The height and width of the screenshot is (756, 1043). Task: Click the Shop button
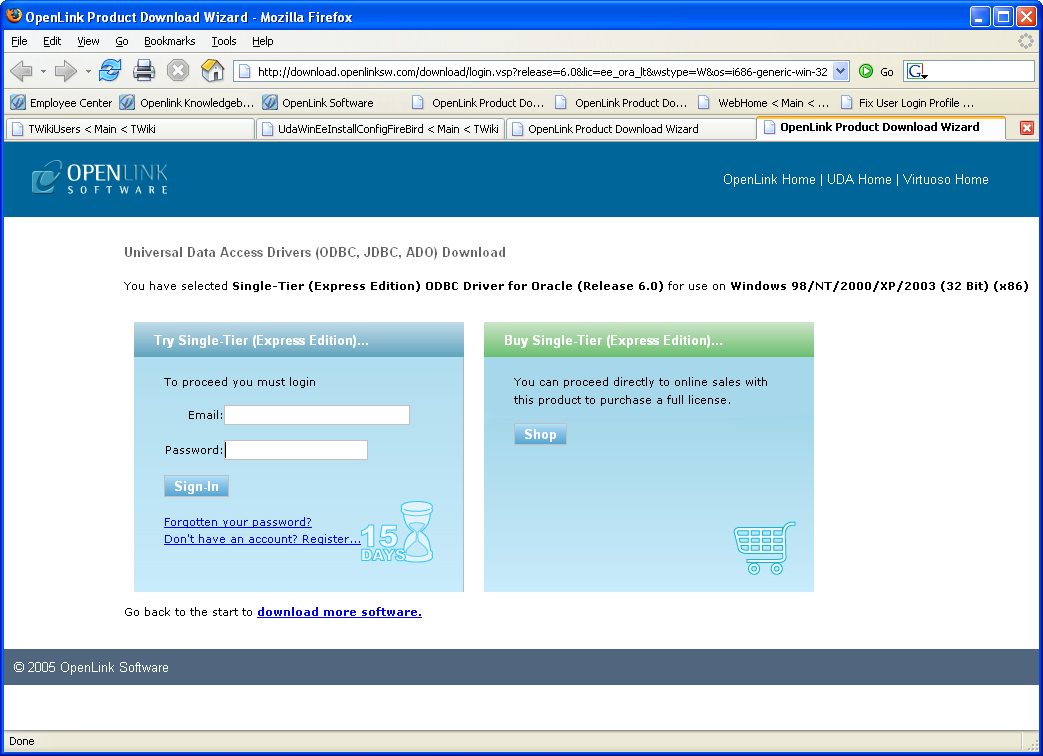click(540, 434)
